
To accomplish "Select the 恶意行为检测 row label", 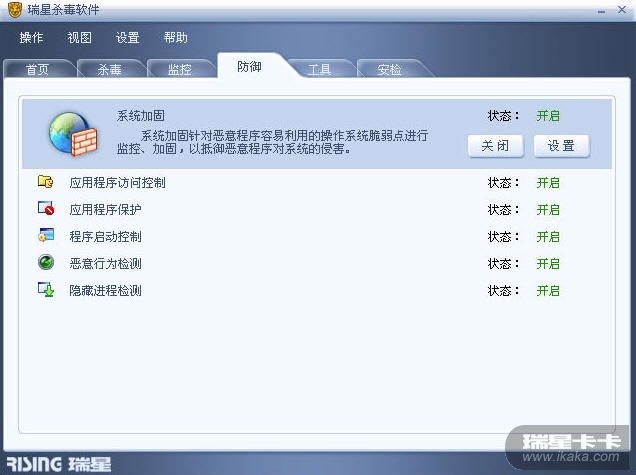I will coord(105,264).
